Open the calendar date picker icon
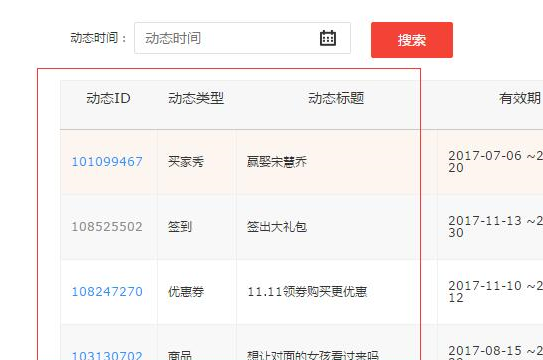The height and width of the screenshot is (360, 543). (328, 38)
